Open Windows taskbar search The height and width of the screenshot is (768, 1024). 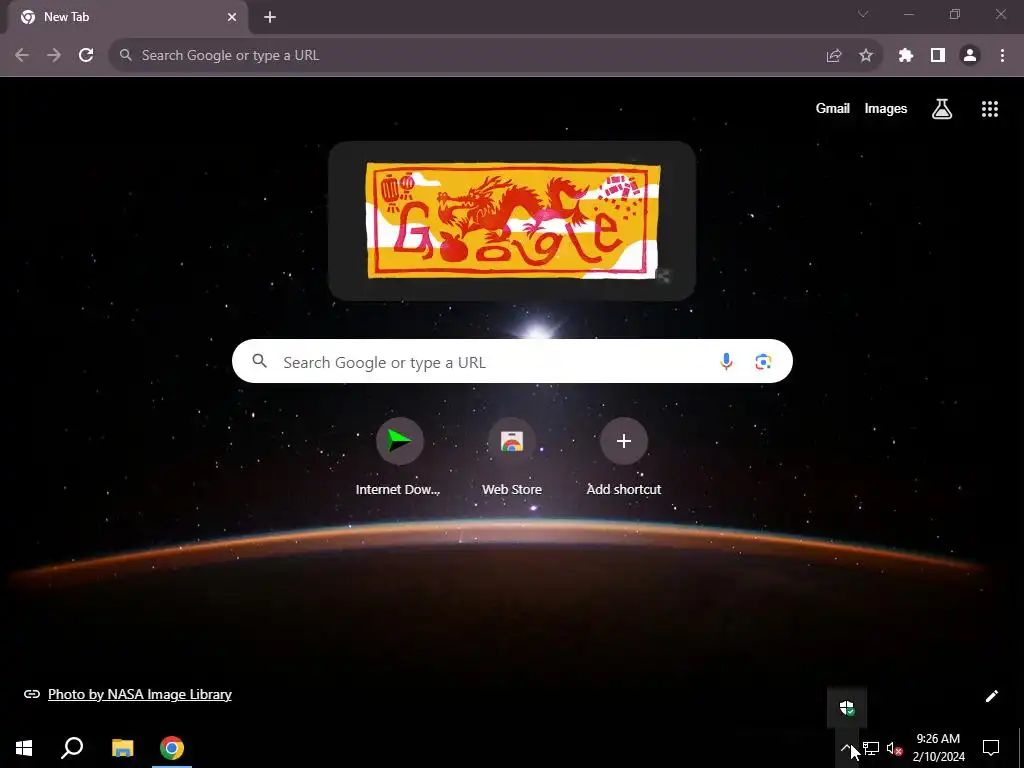[x=72, y=748]
